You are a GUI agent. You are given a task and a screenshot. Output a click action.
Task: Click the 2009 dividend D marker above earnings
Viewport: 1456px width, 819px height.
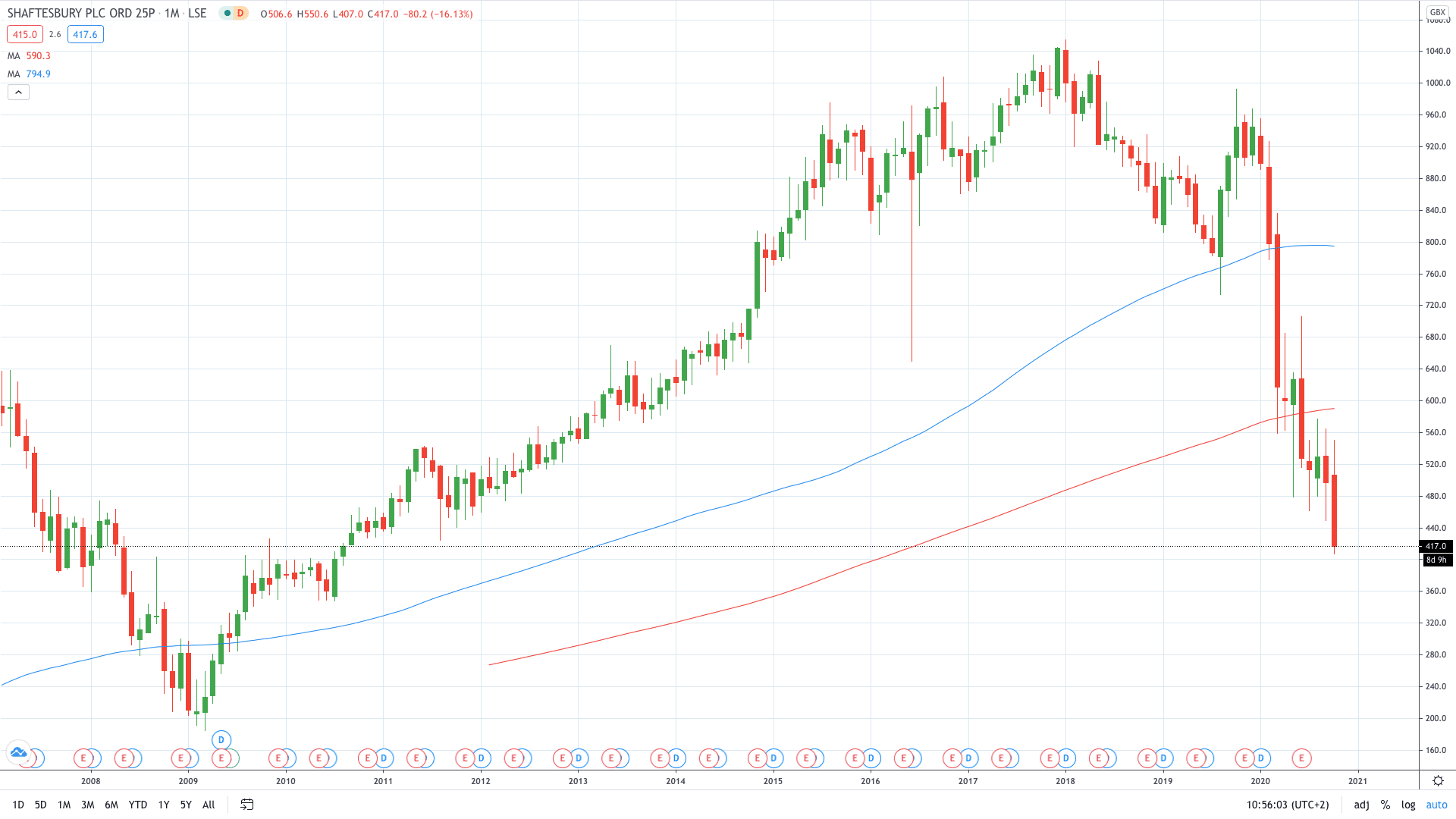221,739
